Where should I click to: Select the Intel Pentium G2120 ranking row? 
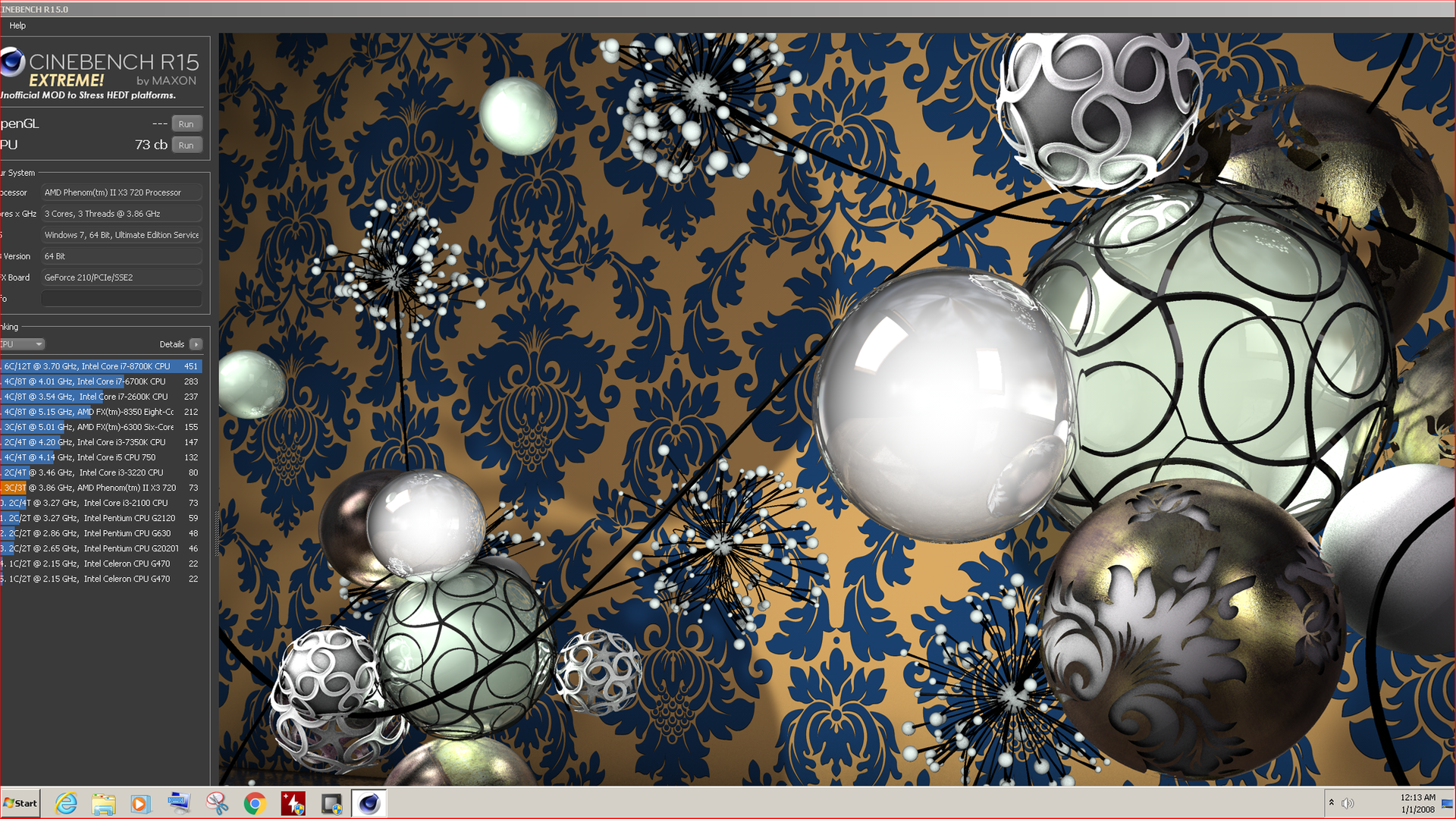click(101, 518)
